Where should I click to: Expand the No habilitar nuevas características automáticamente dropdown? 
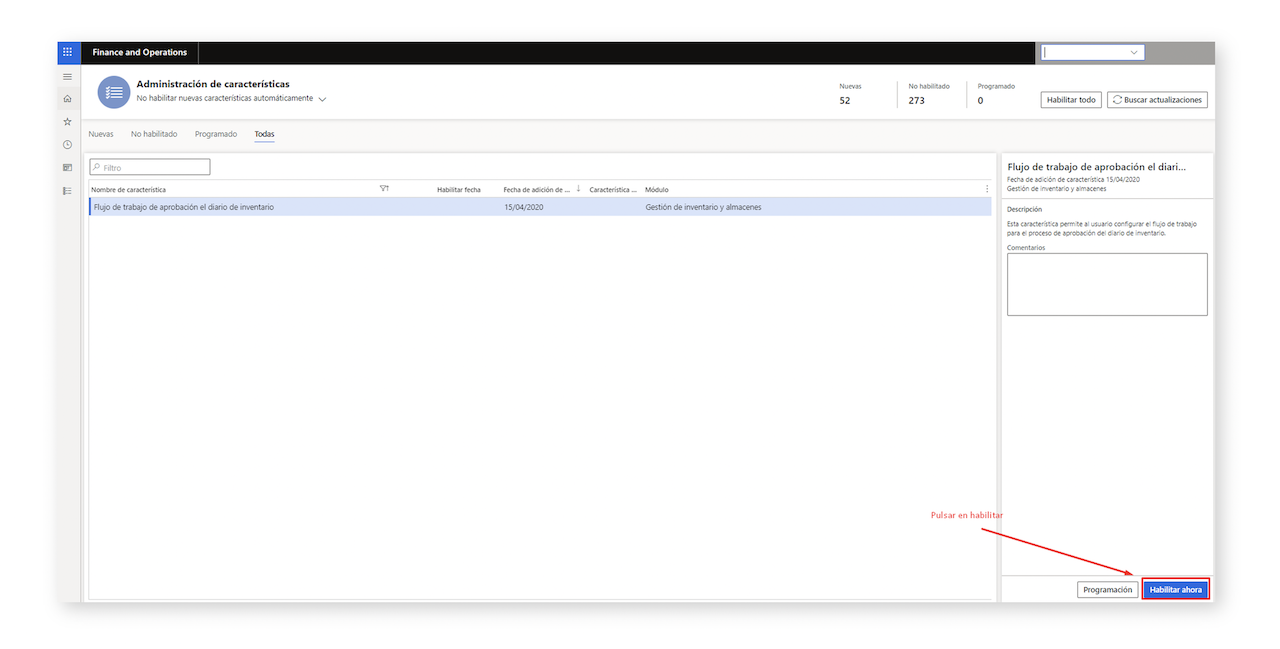[x=322, y=99]
